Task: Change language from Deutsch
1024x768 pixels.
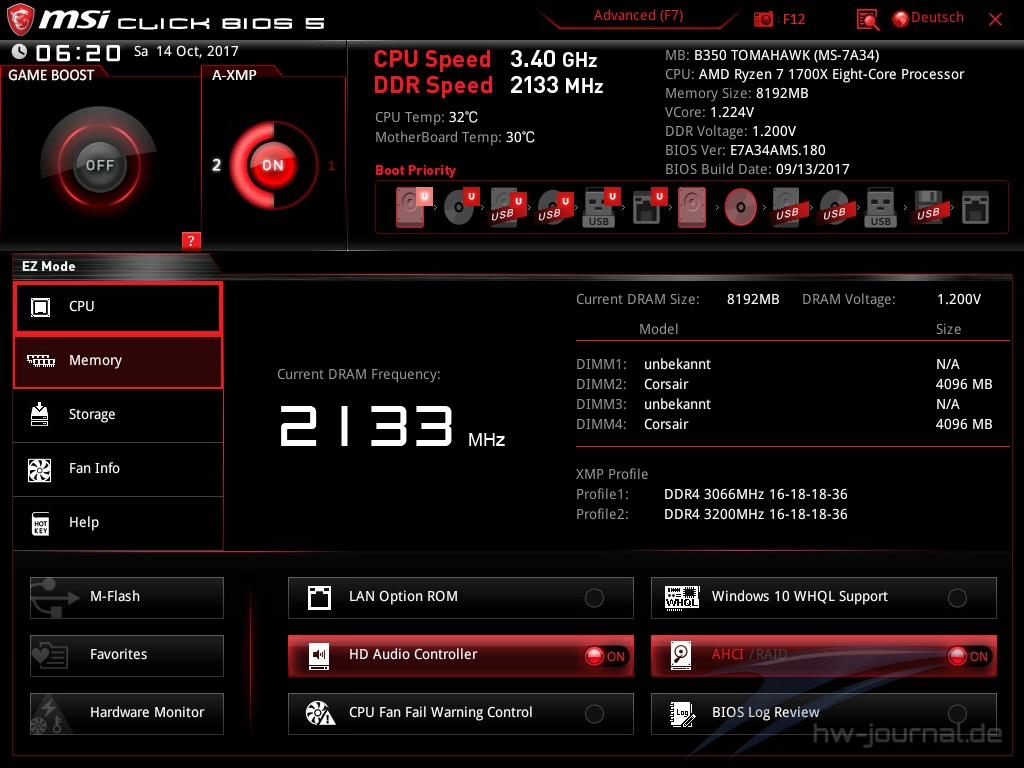Action: (x=937, y=18)
